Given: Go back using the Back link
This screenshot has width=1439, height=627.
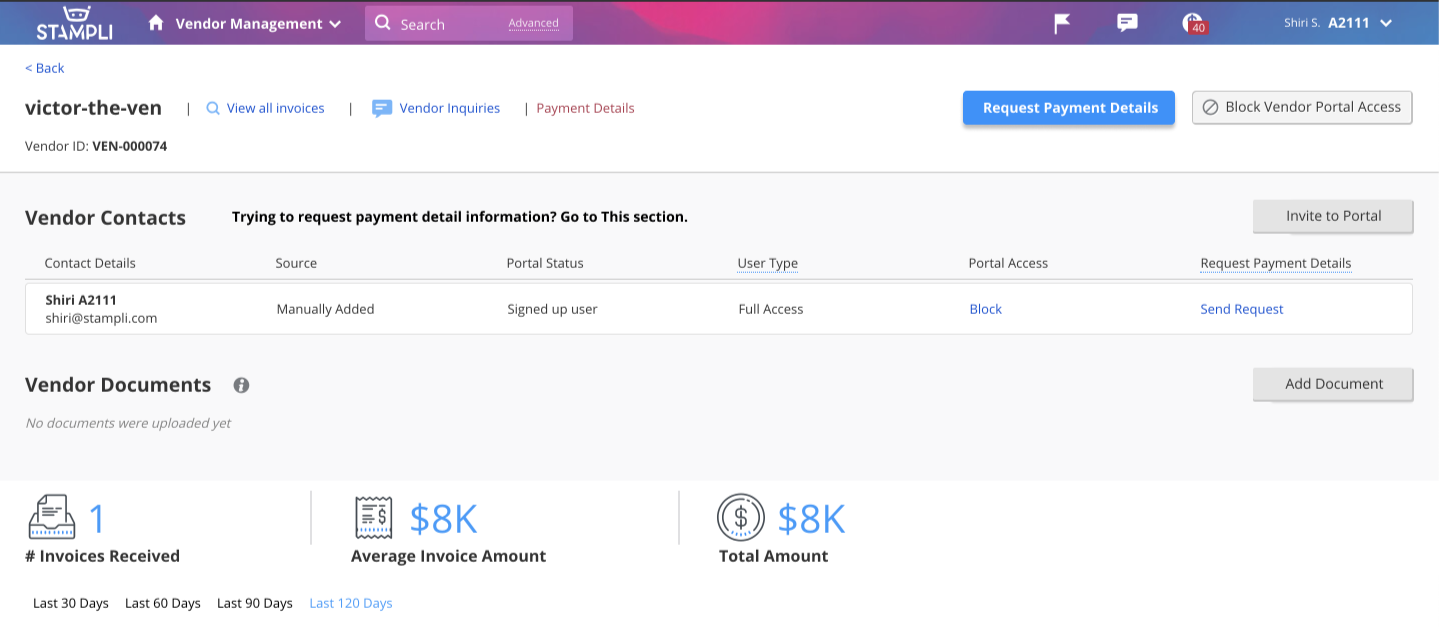Looking at the screenshot, I should coord(44,68).
